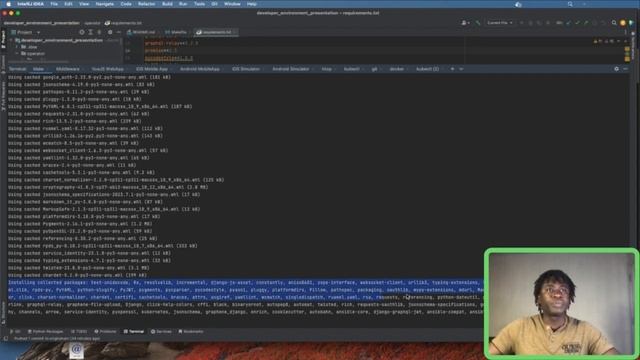
Task: Select the requirements.txt editor tab
Action: [x=215, y=32]
